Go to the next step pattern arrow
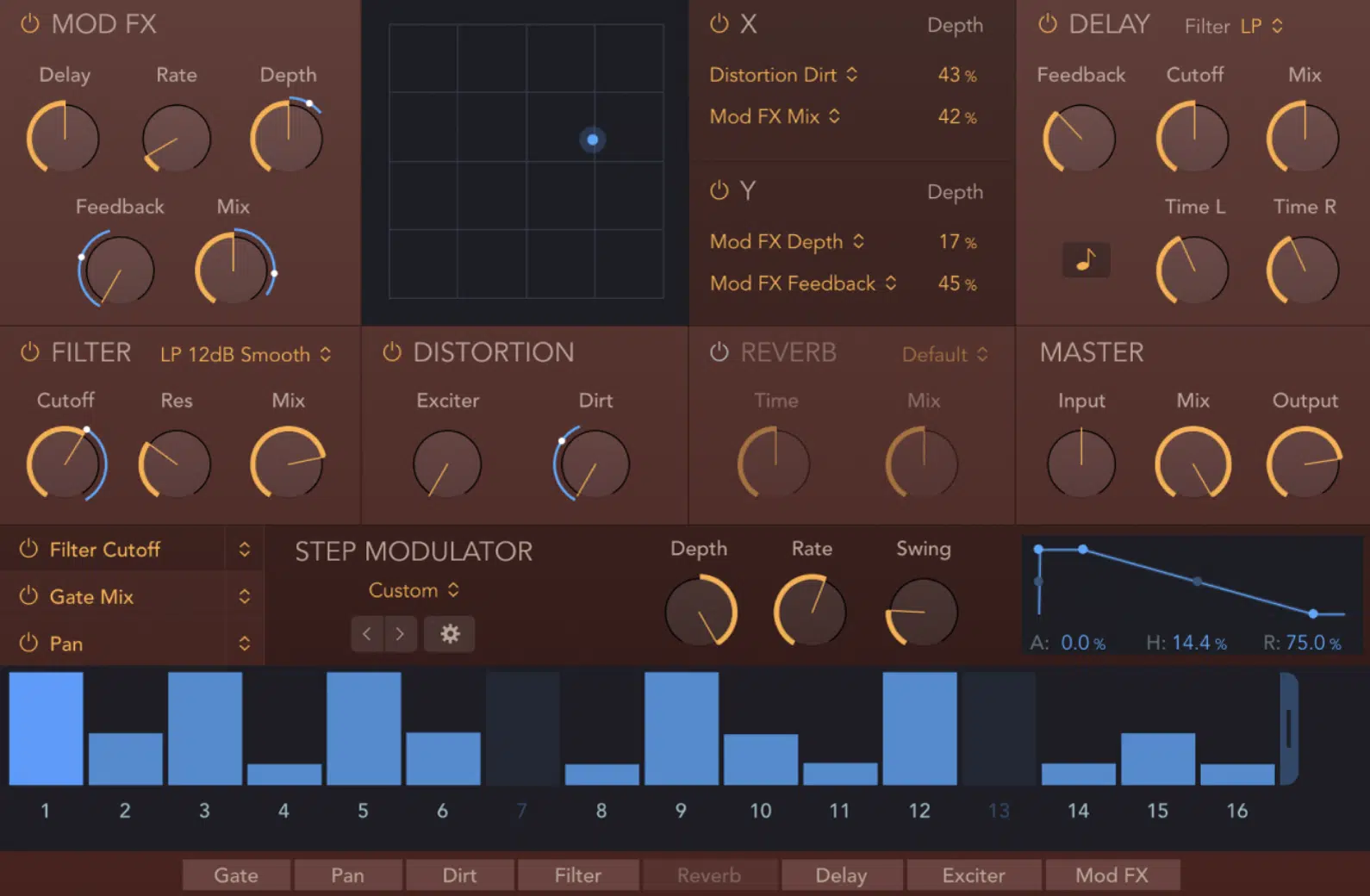The height and width of the screenshot is (896, 1370). tap(401, 634)
